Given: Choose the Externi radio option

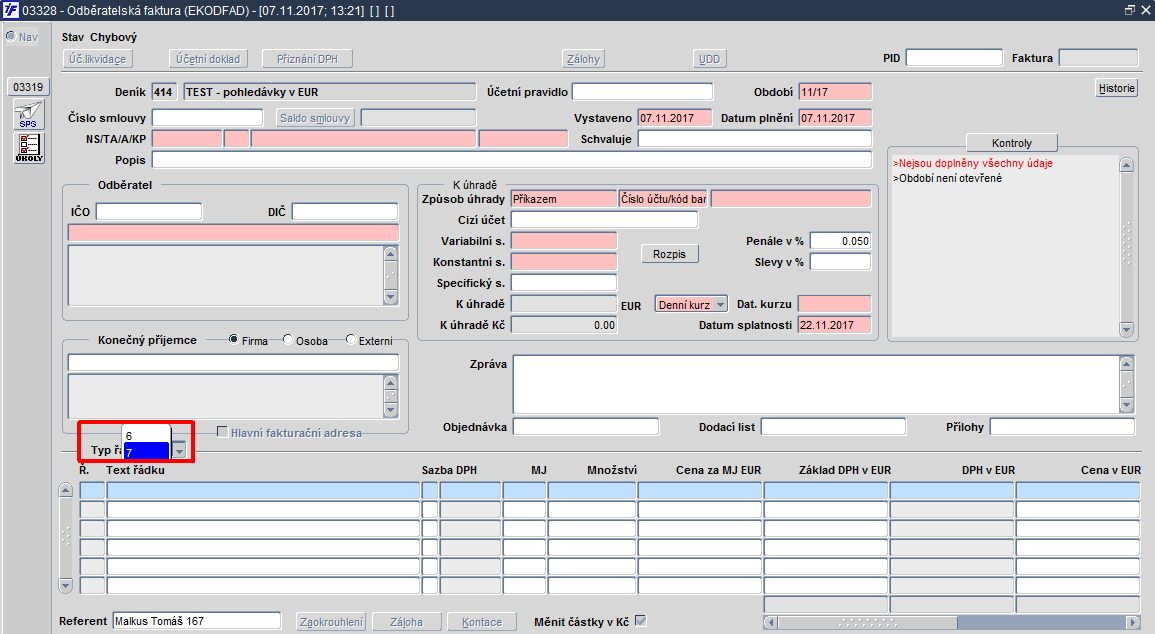Looking at the screenshot, I should (351, 340).
